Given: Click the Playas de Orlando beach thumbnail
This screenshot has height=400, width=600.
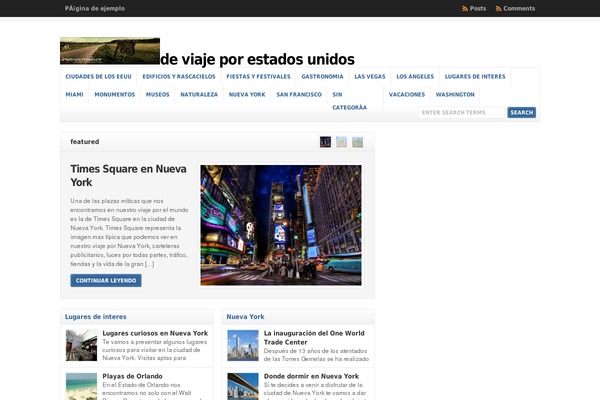Looking at the screenshot, I should (81, 387).
